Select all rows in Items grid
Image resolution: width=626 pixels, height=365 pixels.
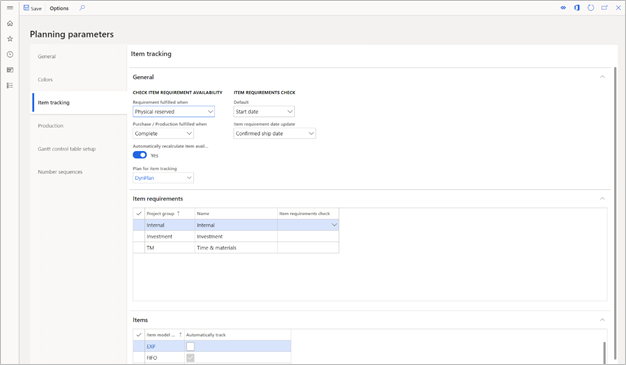point(139,335)
